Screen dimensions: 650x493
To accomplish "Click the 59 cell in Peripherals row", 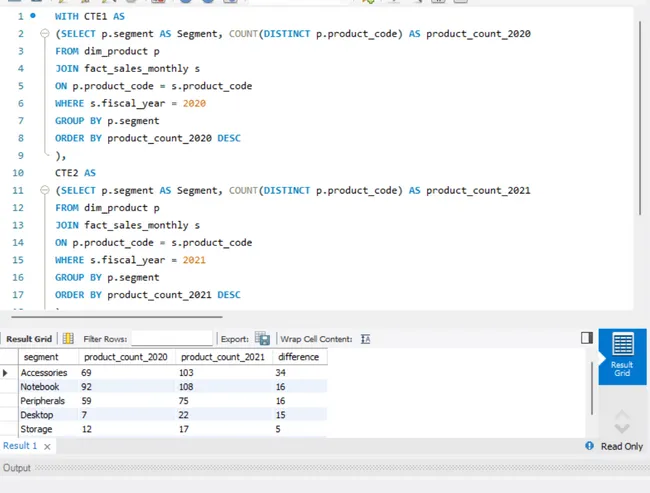I will (x=127, y=401).
